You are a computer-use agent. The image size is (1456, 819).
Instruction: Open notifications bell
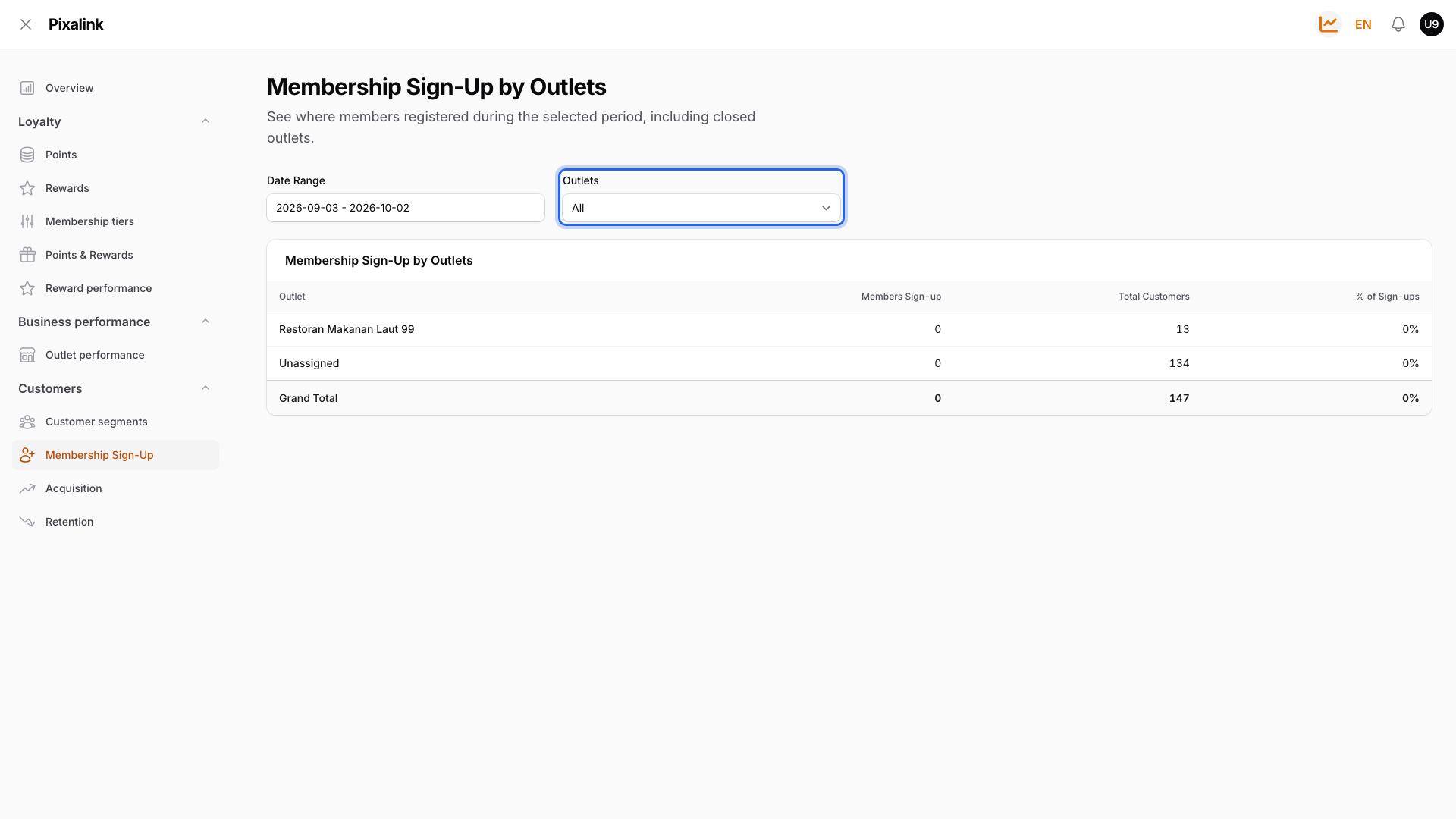pos(1398,24)
